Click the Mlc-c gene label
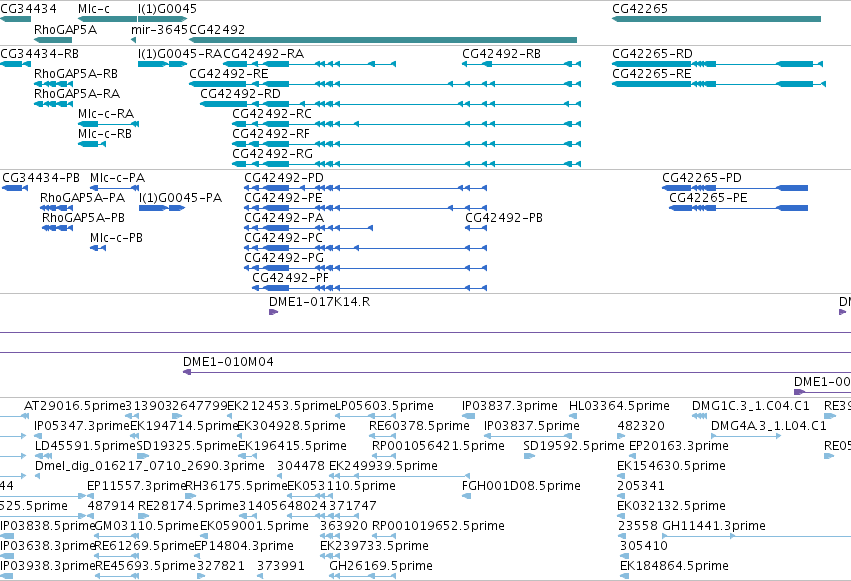This screenshot has height=581, width=851. (x=94, y=9)
